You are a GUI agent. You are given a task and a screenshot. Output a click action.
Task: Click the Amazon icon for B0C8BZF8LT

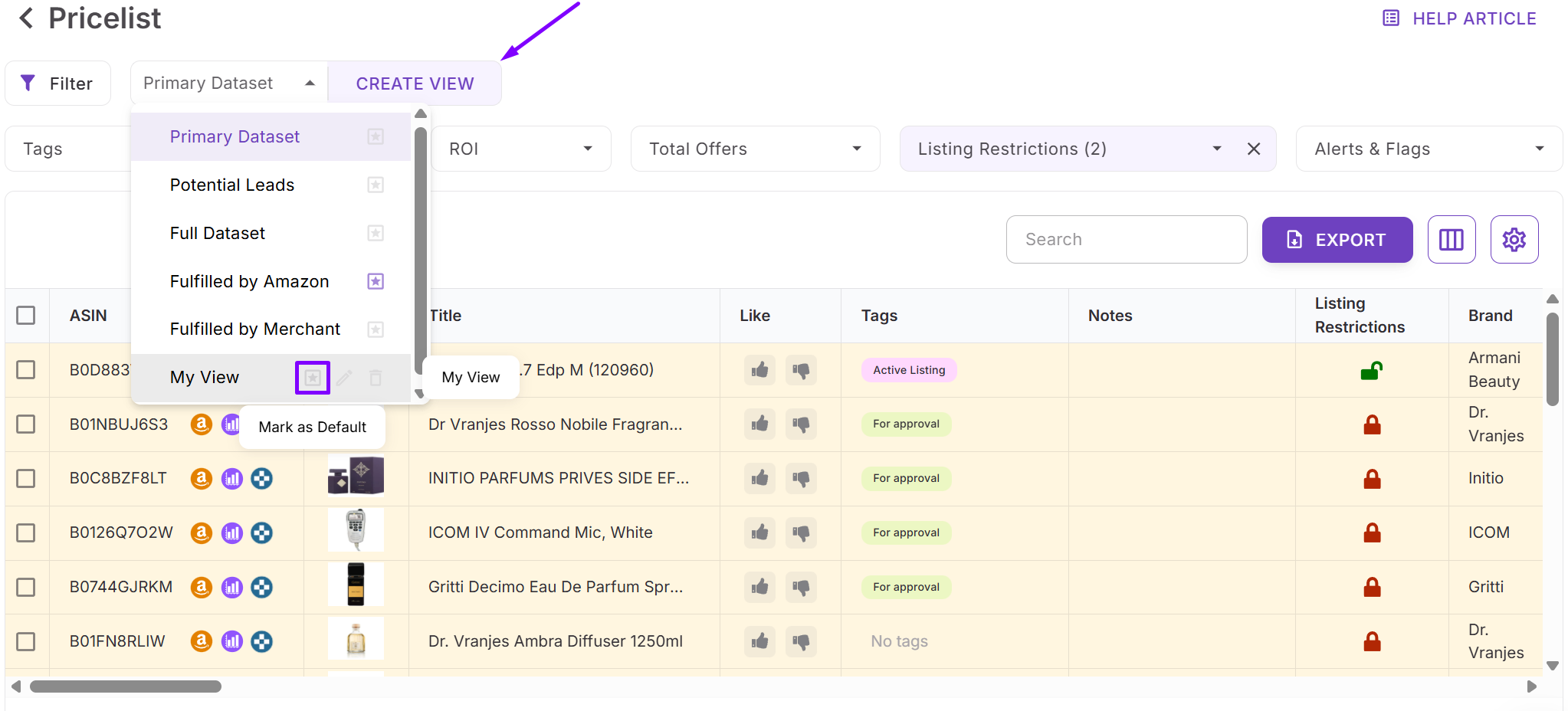pyautogui.click(x=201, y=479)
